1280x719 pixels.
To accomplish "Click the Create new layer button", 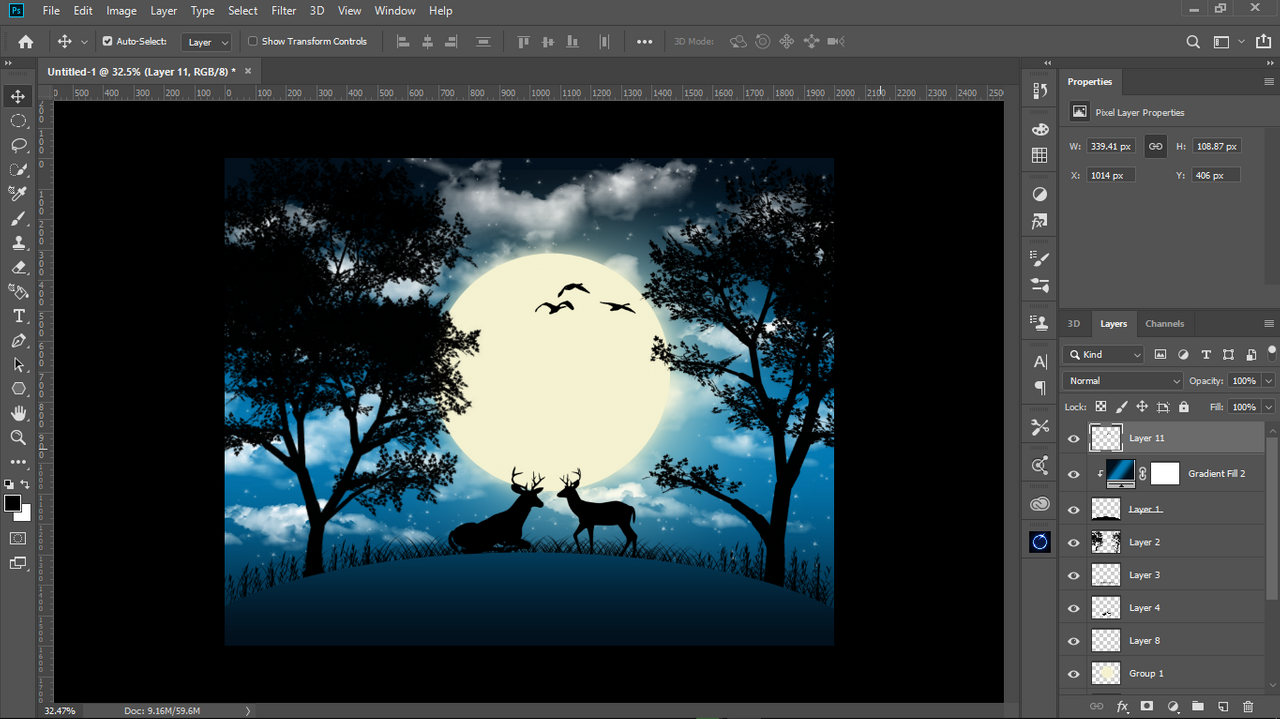I will click(x=1222, y=707).
